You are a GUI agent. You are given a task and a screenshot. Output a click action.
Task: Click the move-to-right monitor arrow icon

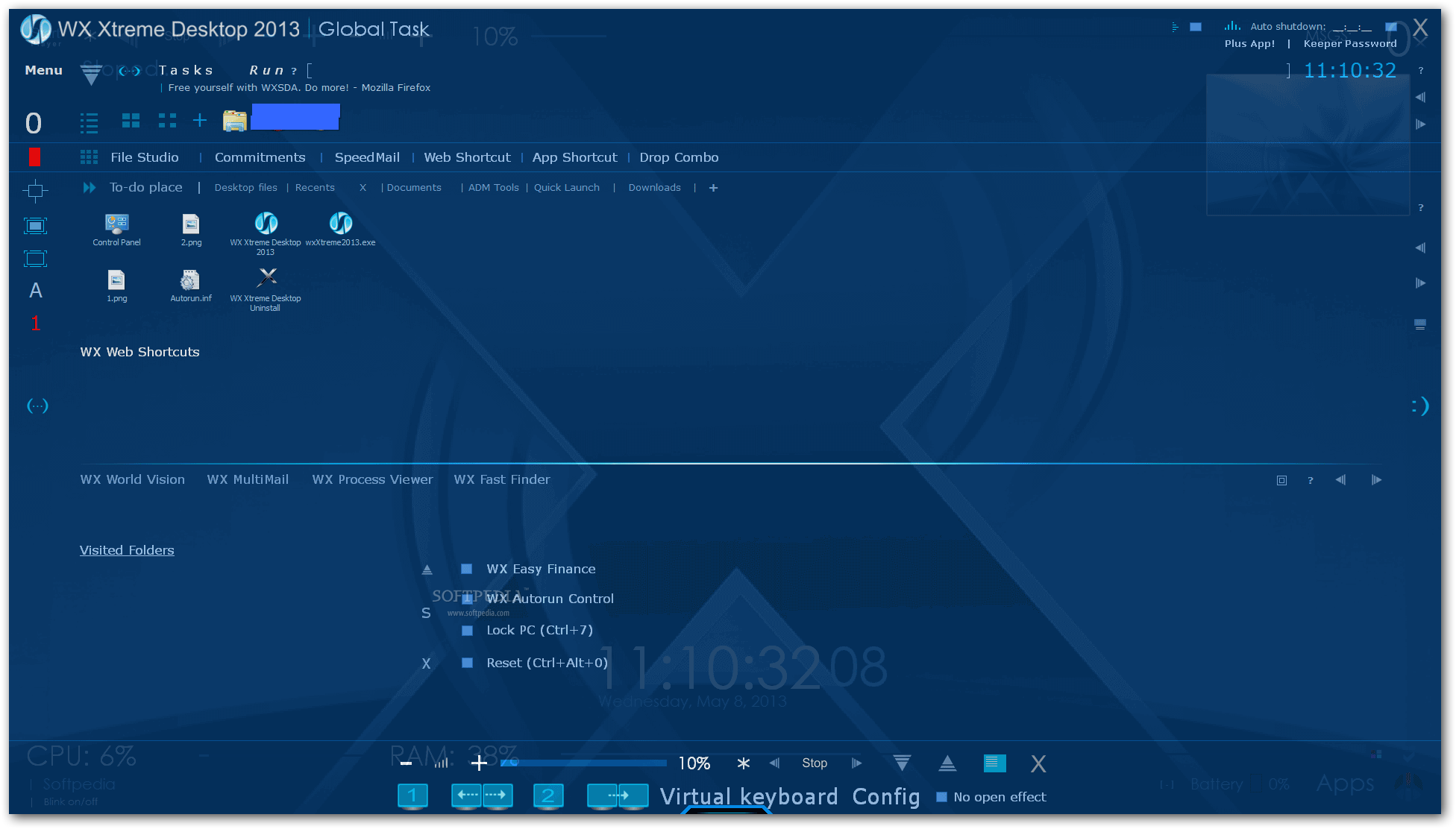click(x=618, y=796)
